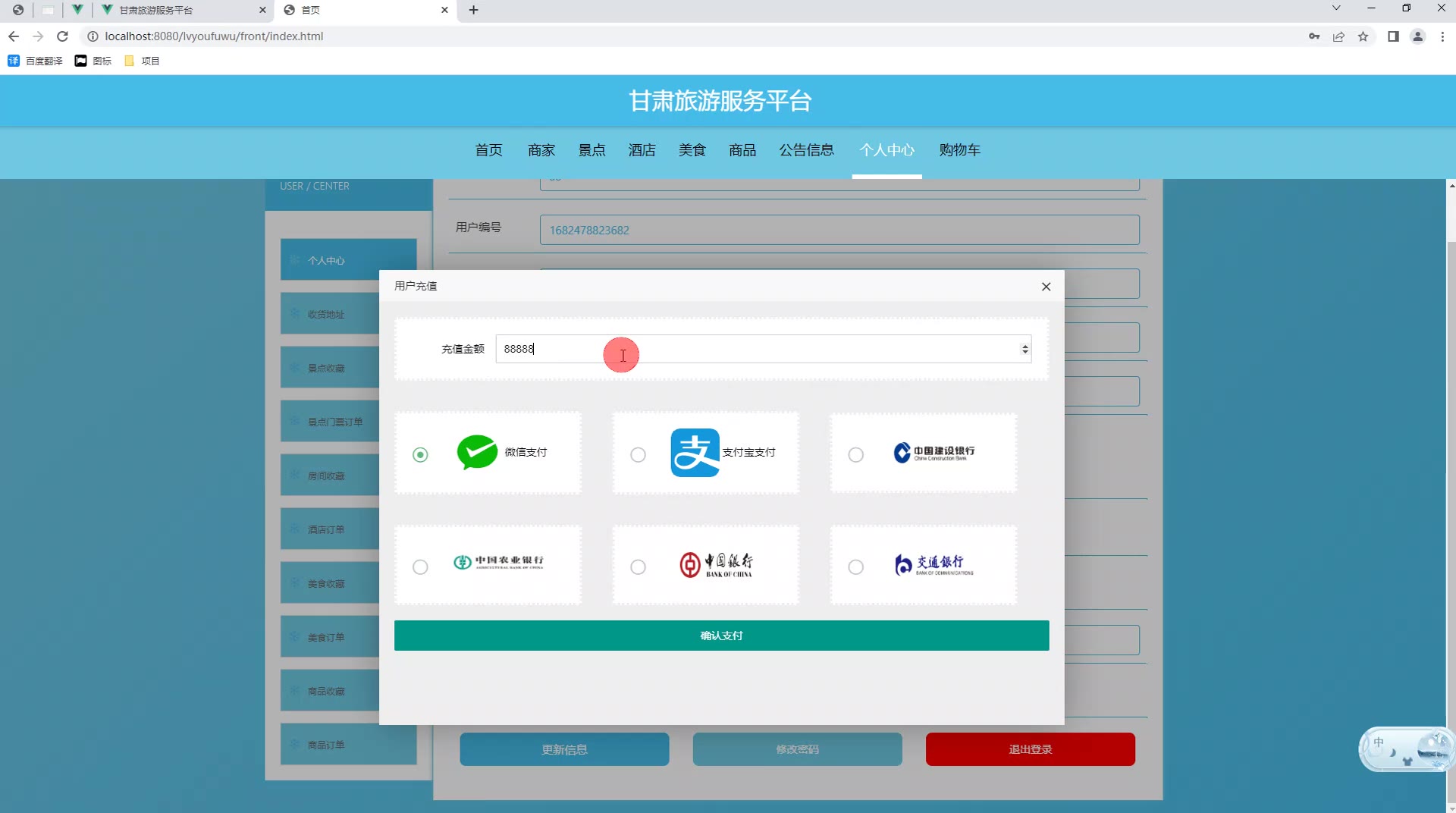Bookmark this page with the star

pyautogui.click(x=1363, y=36)
